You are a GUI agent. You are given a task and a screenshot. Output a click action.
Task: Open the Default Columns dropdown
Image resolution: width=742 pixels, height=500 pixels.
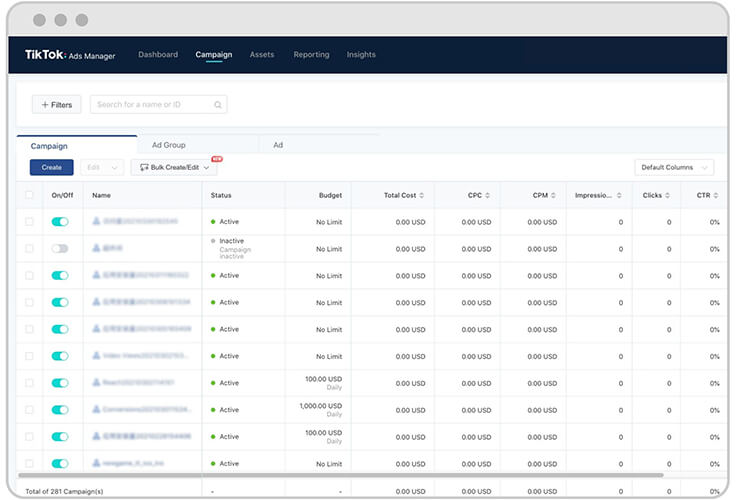click(674, 168)
